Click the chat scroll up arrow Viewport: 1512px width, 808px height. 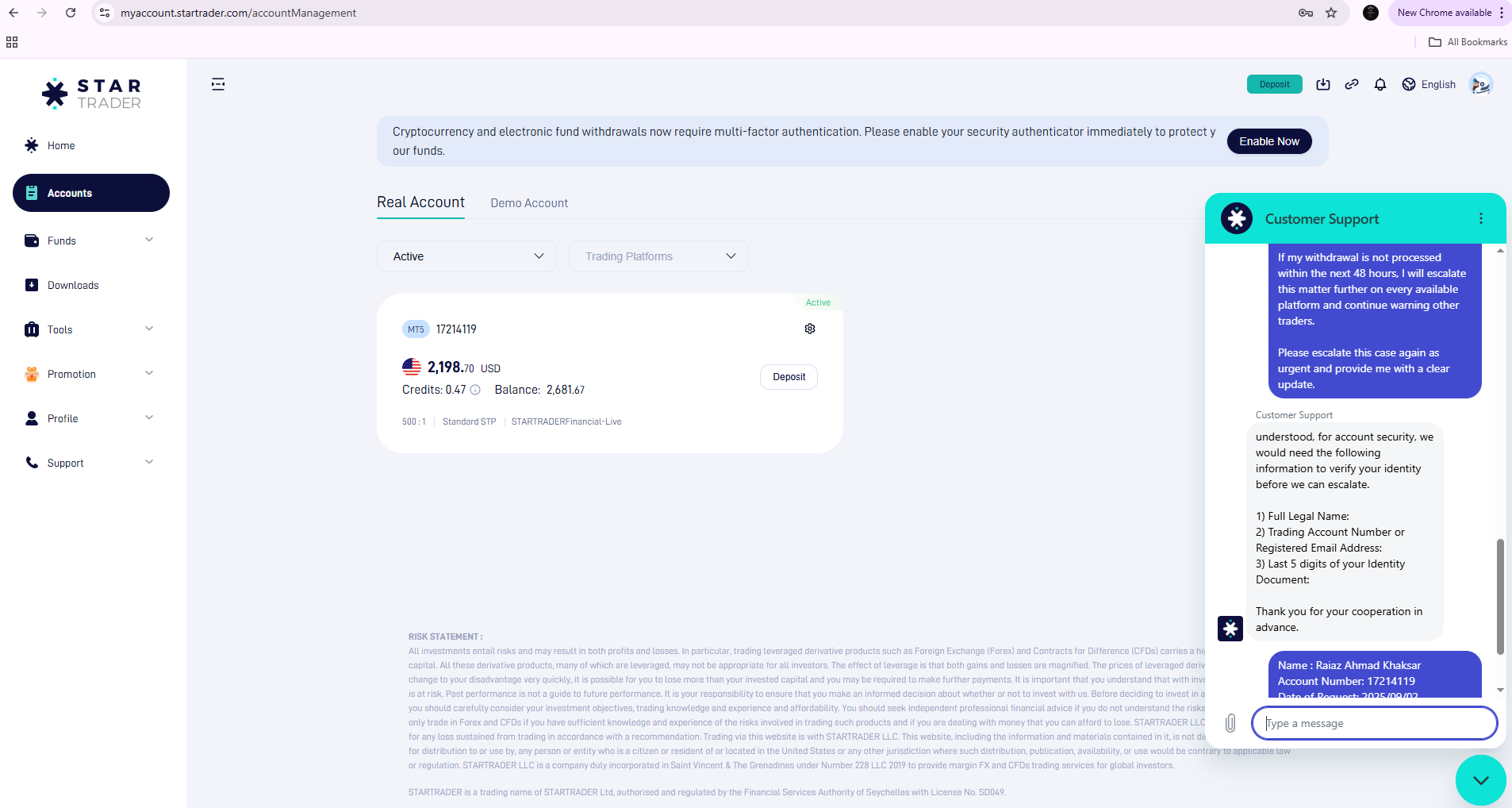[1500, 251]
